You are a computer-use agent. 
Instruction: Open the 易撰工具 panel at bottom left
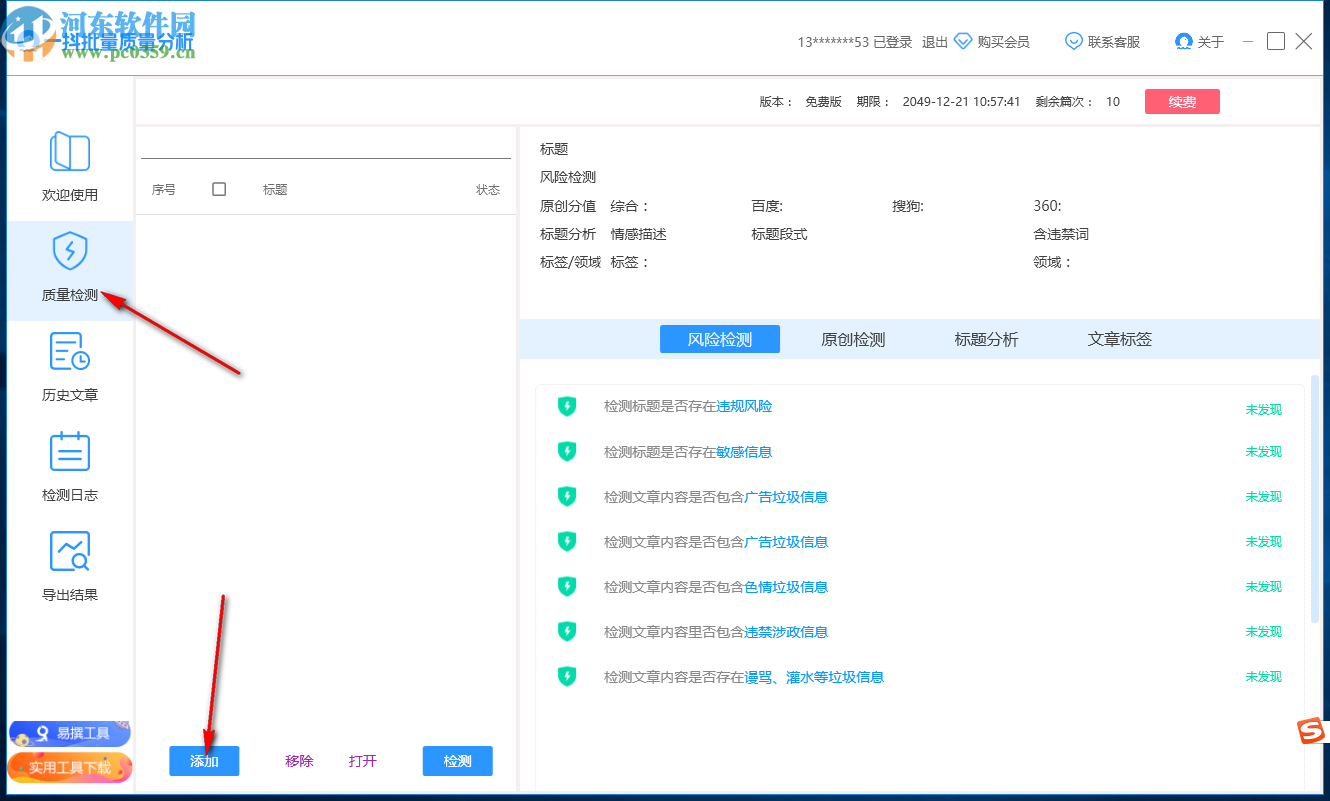(x=69, y=733)
